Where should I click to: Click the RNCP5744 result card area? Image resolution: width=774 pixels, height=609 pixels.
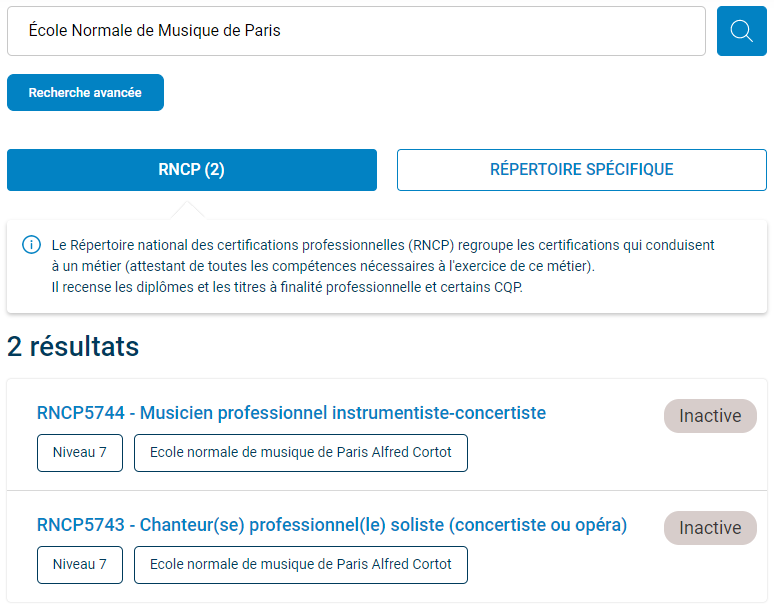click(387, 435)
